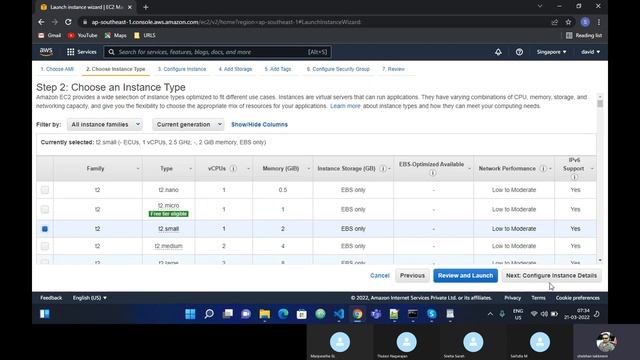
Task: Go to step 3. Configure Instance
Action: pos(182,69)
